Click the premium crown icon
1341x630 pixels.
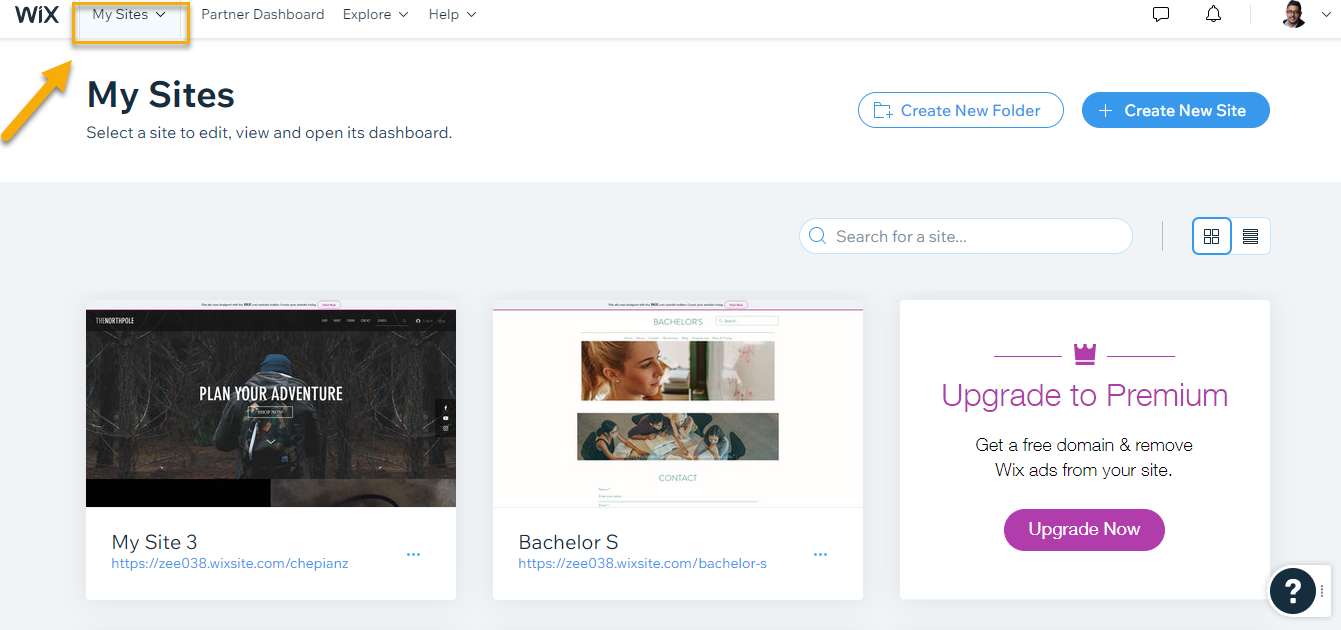coord(1084,353)
